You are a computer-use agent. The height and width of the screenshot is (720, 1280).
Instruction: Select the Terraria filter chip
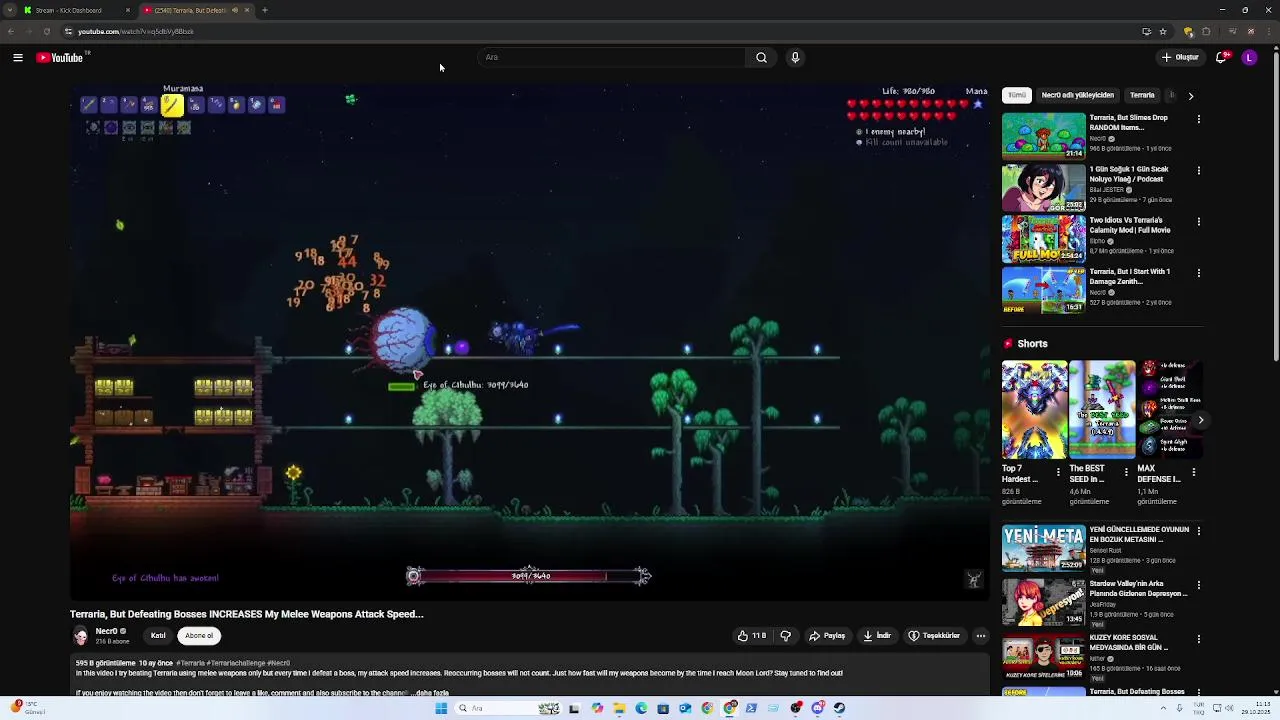tap(1142, 95)
